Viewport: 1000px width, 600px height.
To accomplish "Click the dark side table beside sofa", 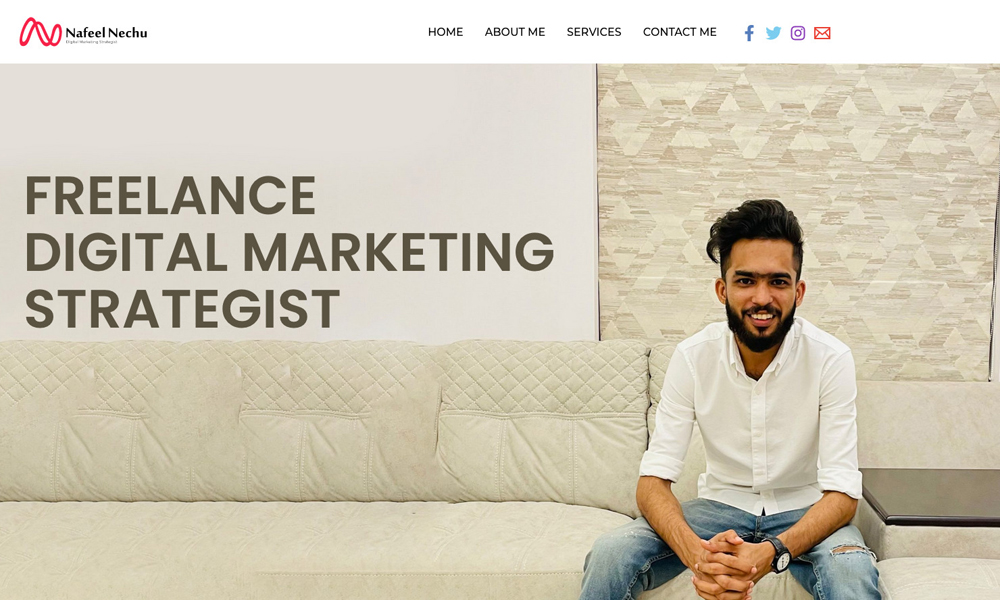I will point(930,497).
